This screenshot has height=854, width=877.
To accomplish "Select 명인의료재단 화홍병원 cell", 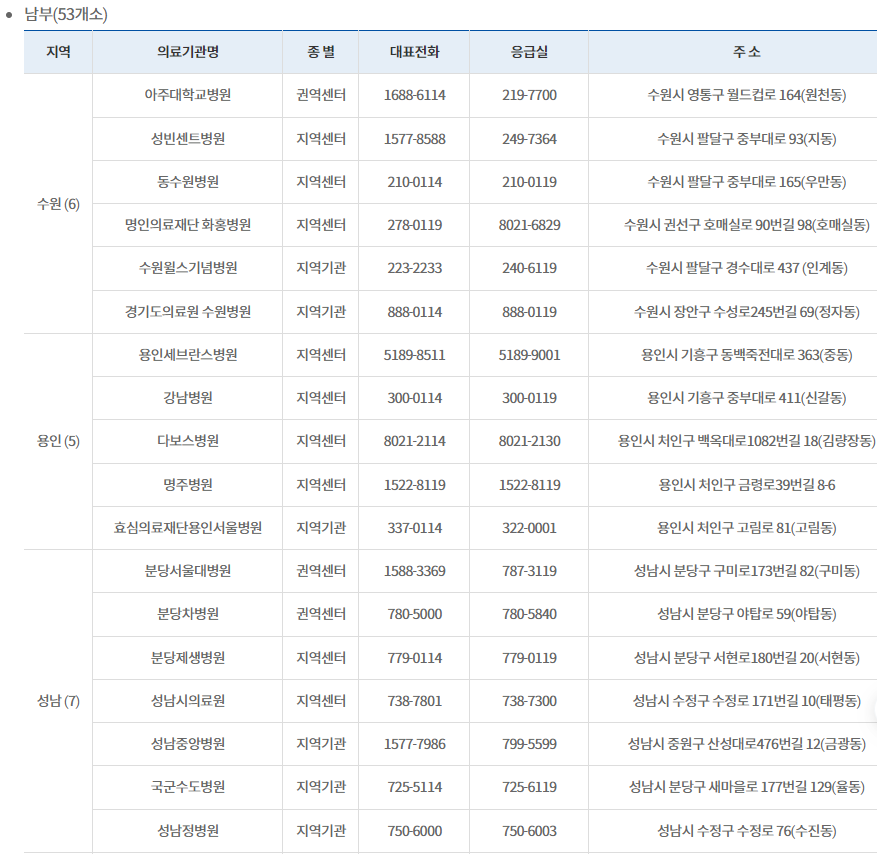I will coord(187,225).
